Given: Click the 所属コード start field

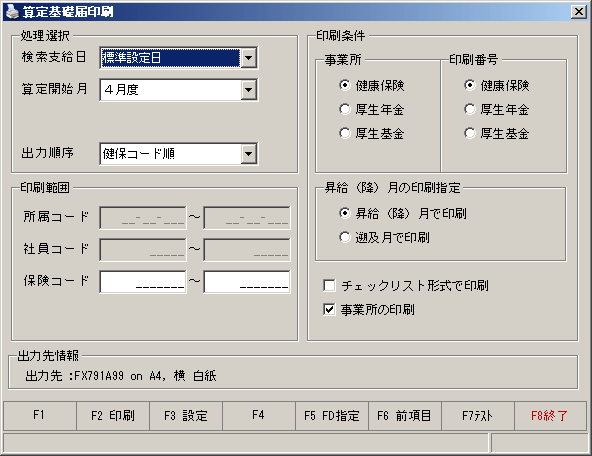Looking at the screenshot, I should click(143, 217).
